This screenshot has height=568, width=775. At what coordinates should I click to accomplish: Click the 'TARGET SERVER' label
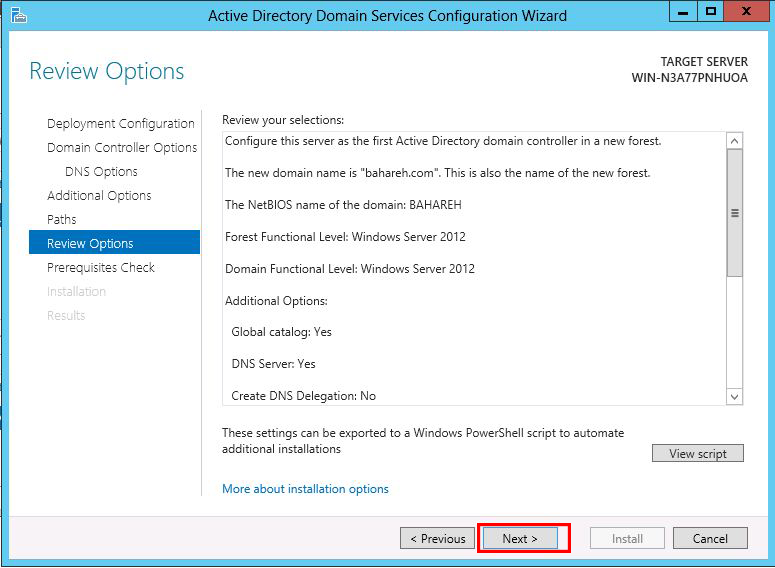(x=704, y=62)
